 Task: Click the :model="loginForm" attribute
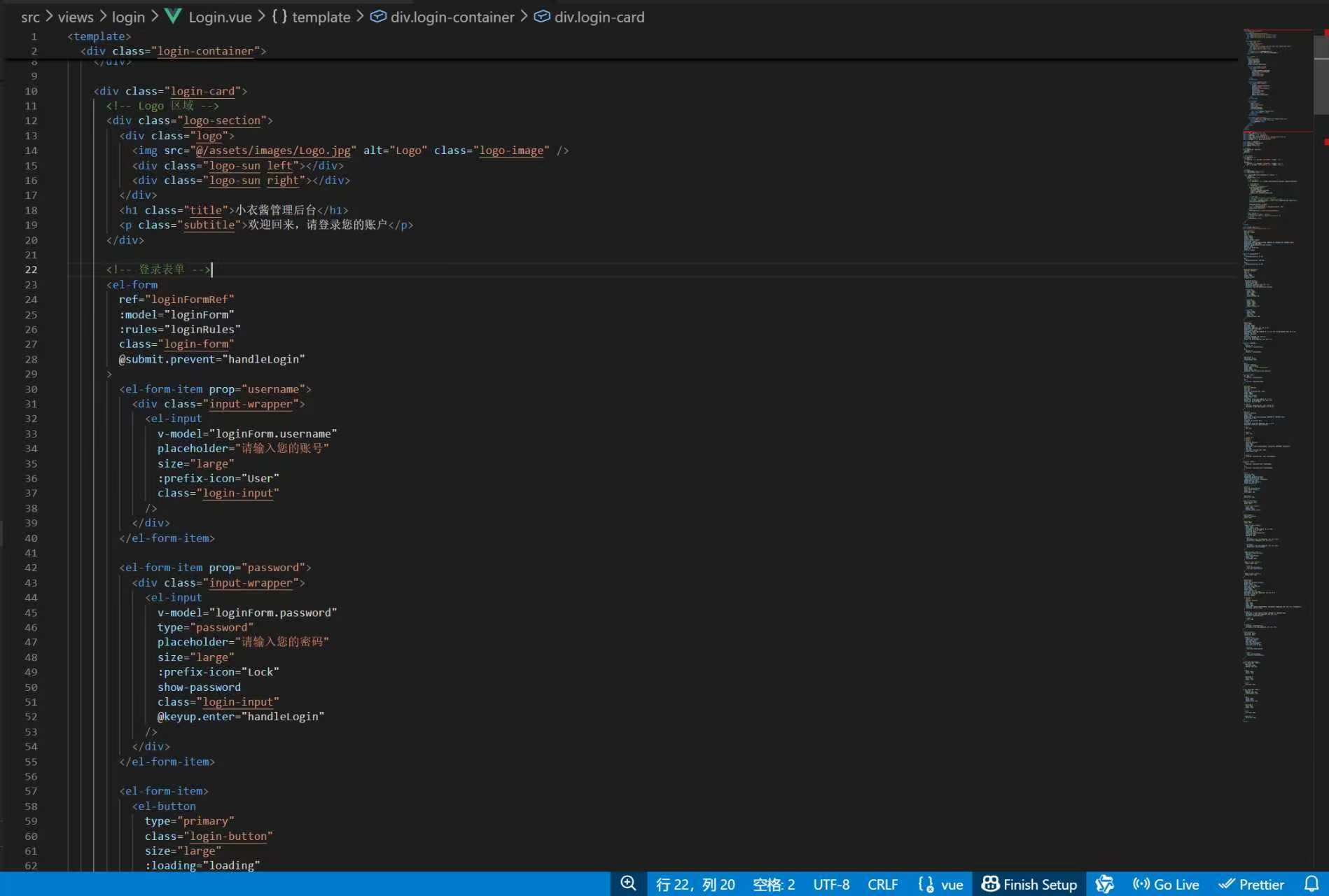pyautogui.click(x=176, y=315)
